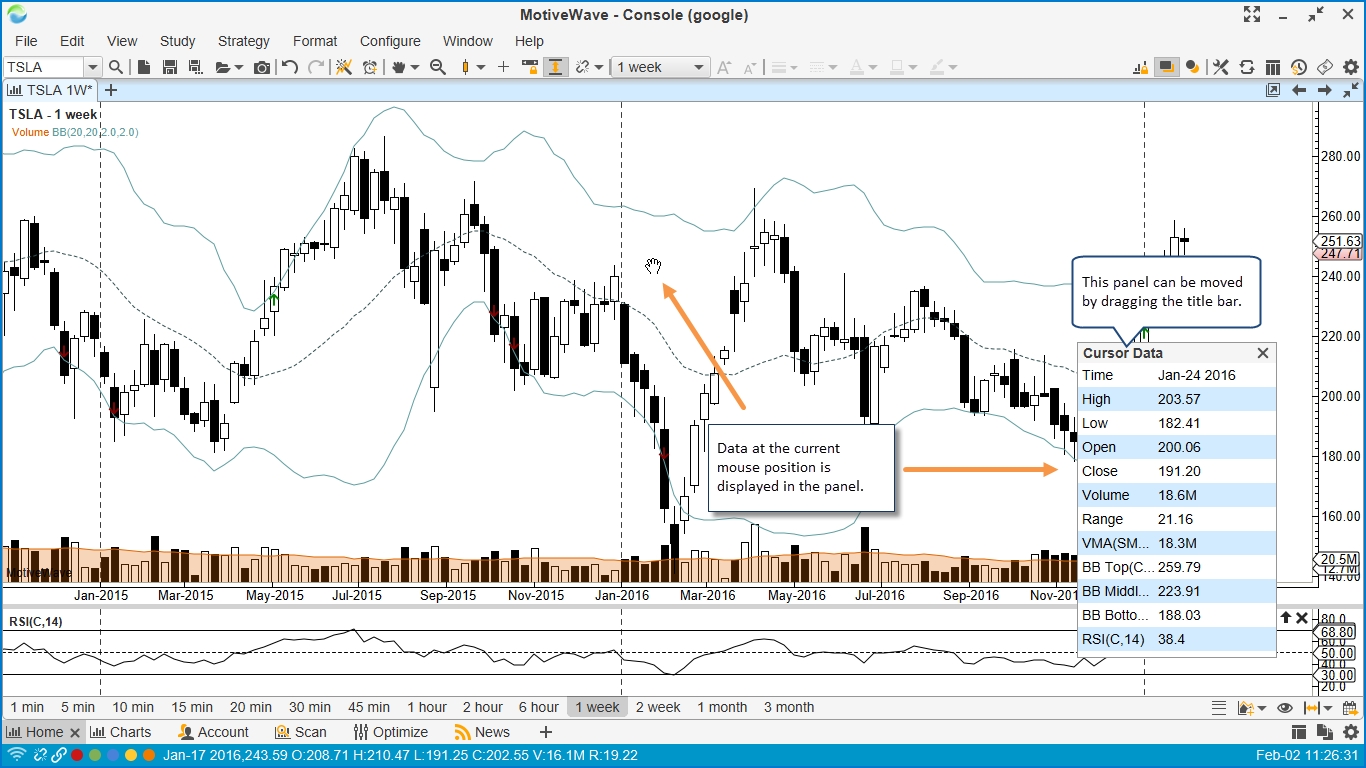Expand the open folder dropdown arrow
The height and width of the screenshot is (768, 1366).
click(238, 67)
